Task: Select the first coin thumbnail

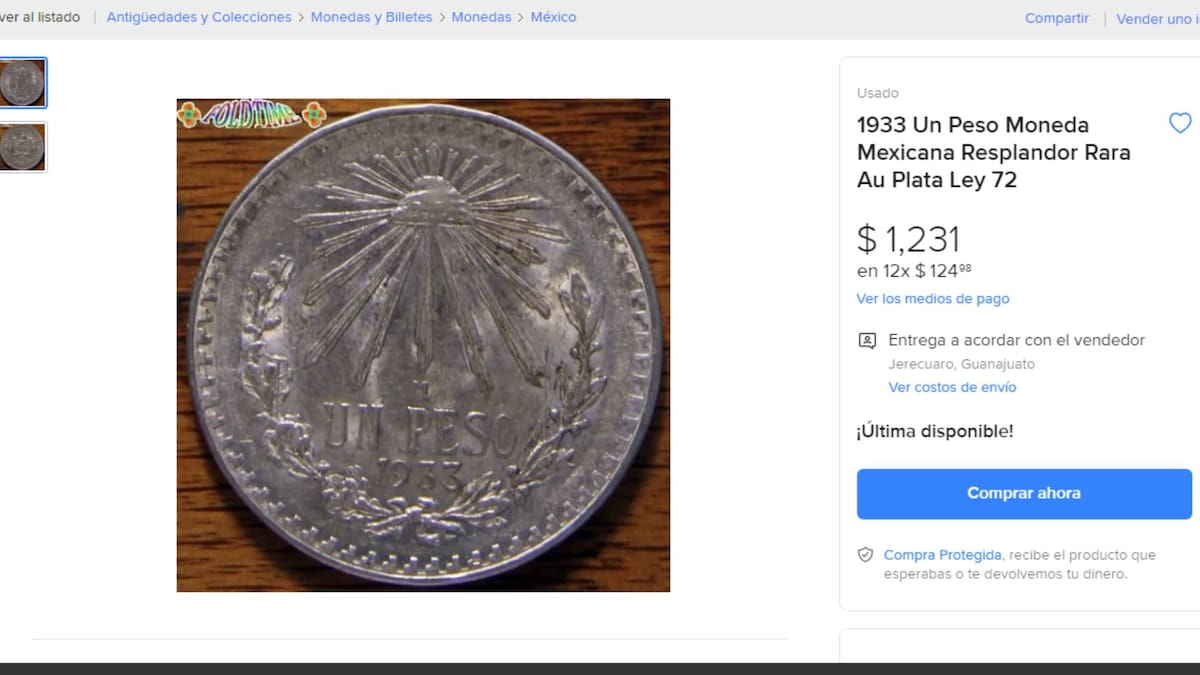Action: (22, 83)
